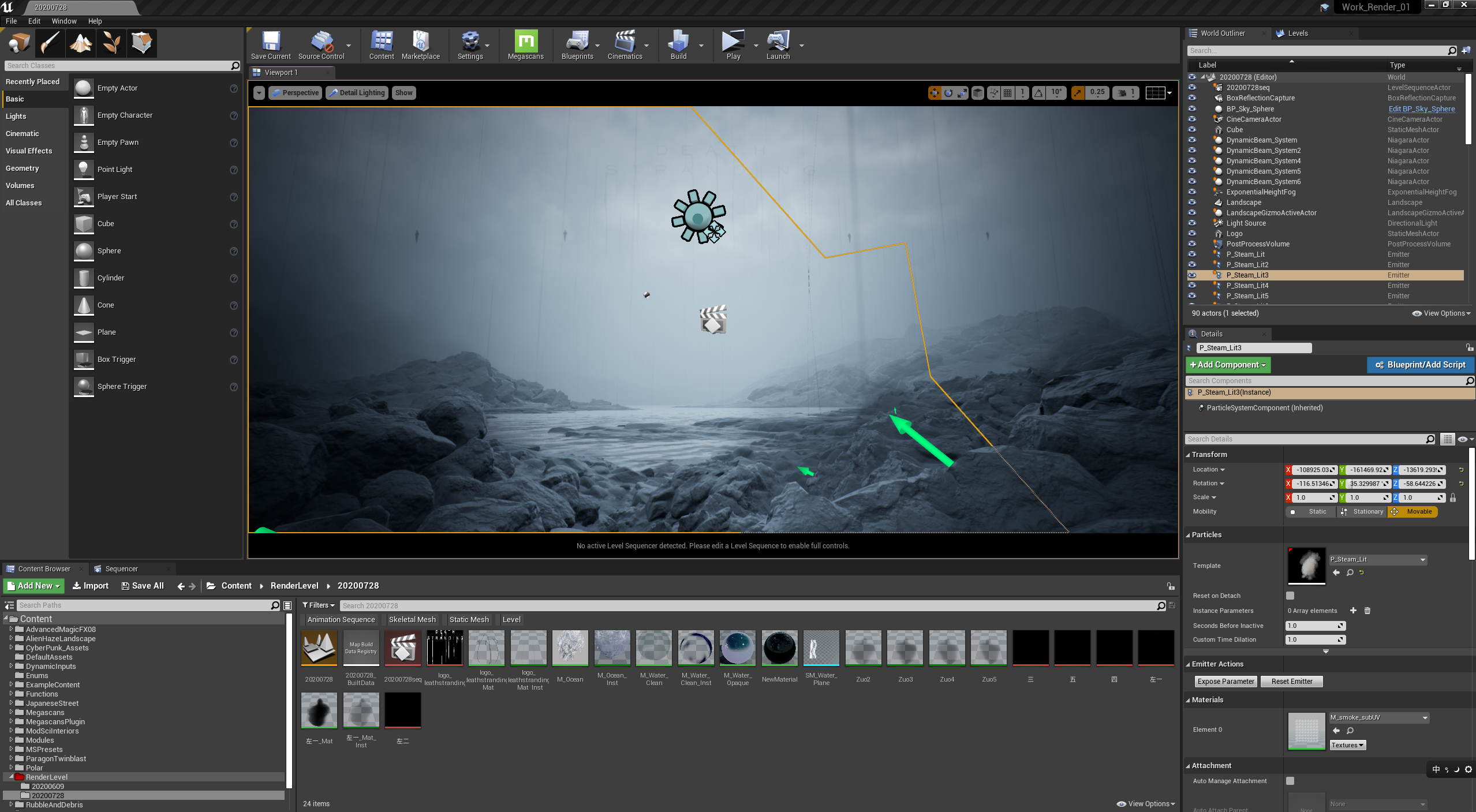
Task: Hide the Landscape actor via eye icon
Action: 1191,203
